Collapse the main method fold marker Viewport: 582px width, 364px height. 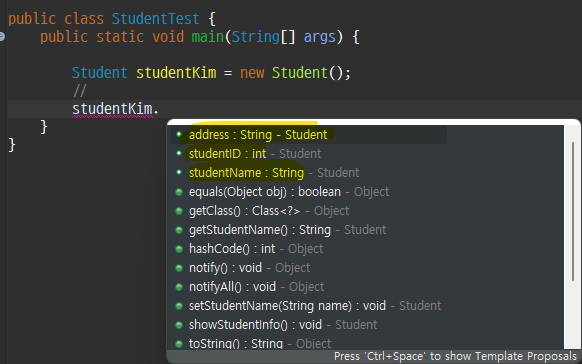coord(2,36)
